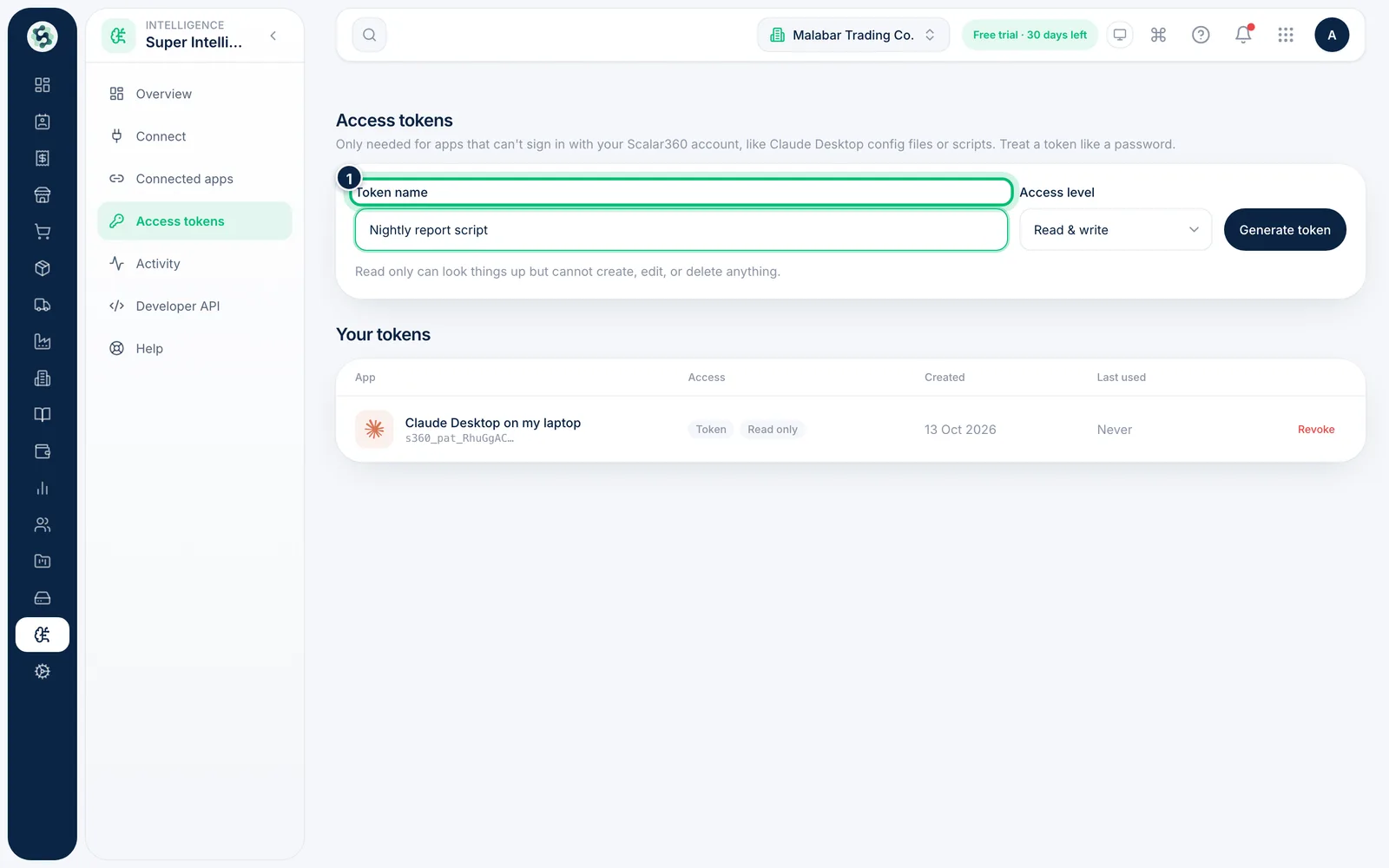
Task: Open the Connect menu item
Action: pos(194,136)
